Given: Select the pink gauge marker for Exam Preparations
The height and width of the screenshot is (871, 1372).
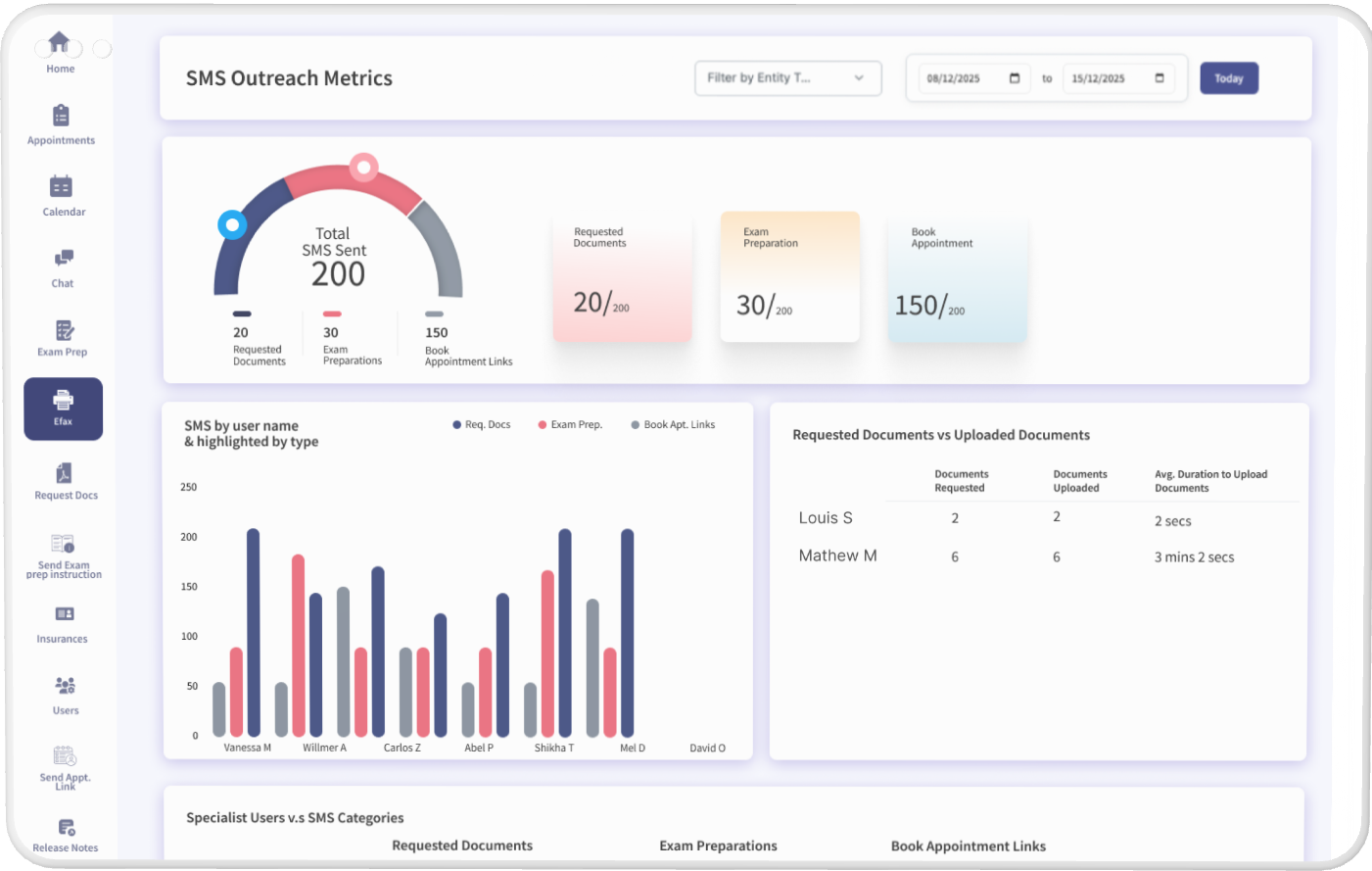Looking at the screenshot, I should click(364, 168).
